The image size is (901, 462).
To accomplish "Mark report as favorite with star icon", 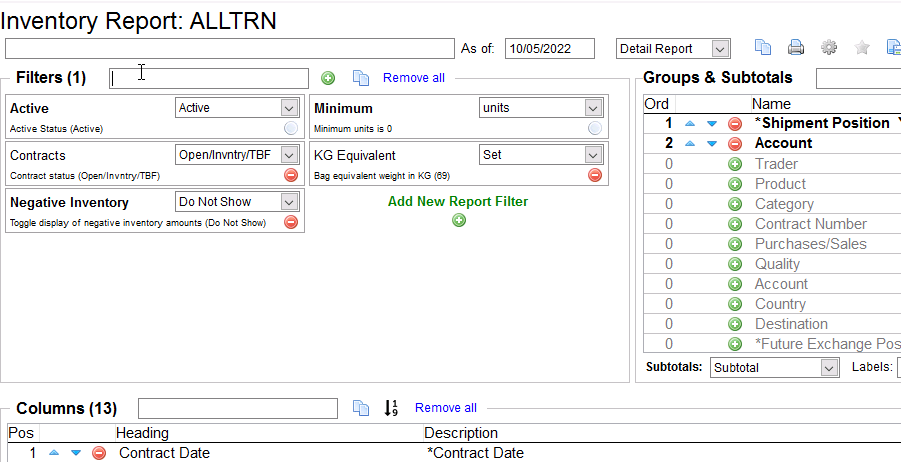I will coord(861,48).
